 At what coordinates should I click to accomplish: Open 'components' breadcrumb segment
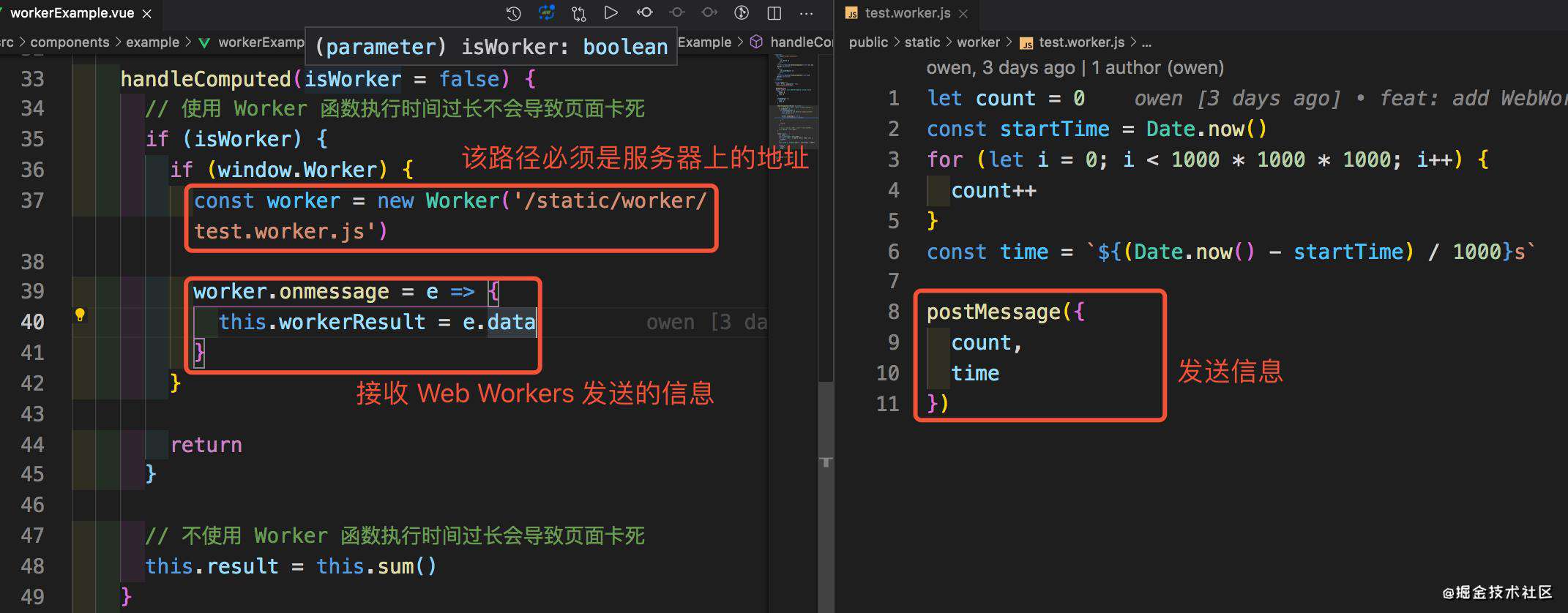click(x=70, y=42)
